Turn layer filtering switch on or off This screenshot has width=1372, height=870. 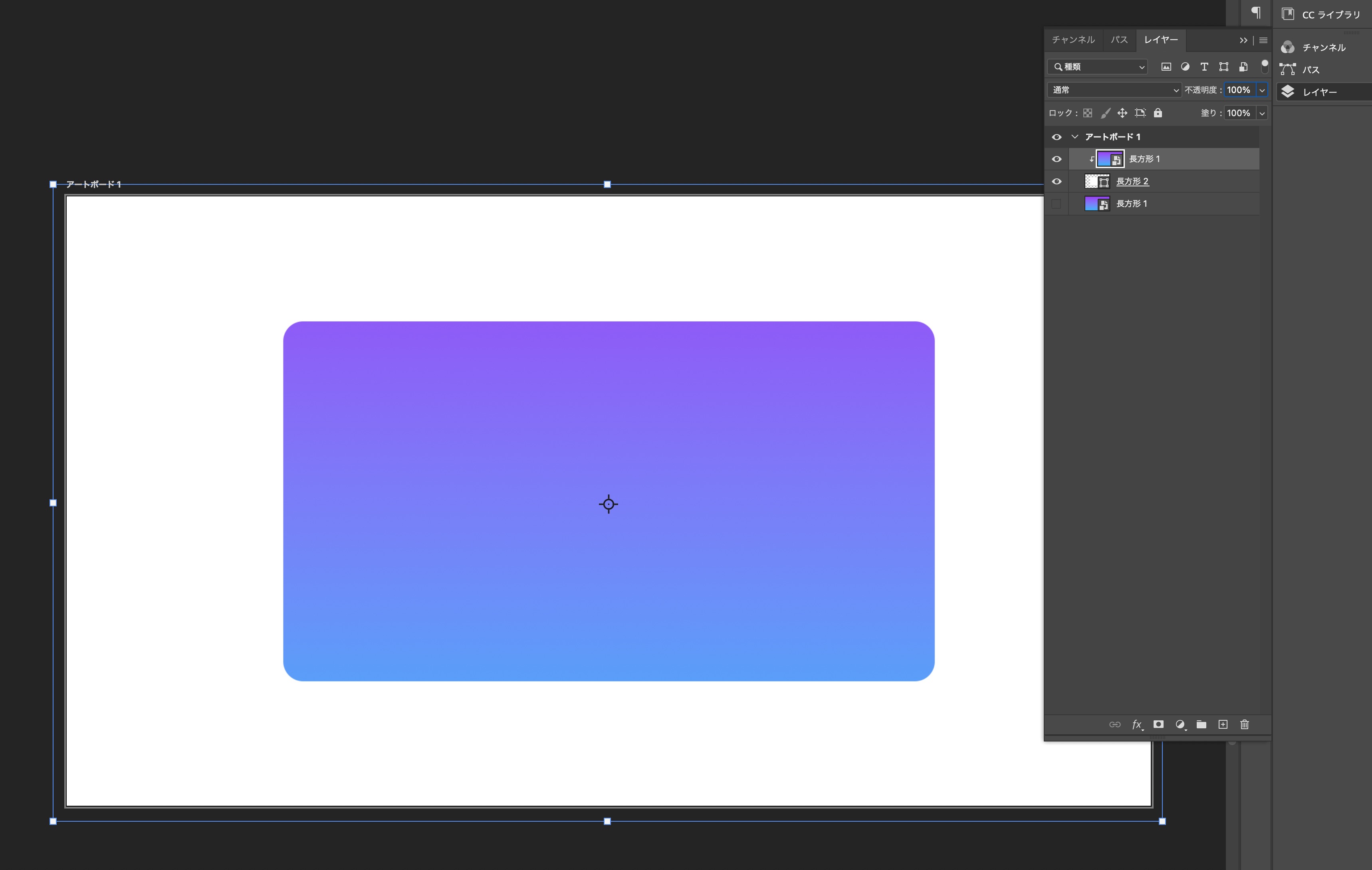1264,66
